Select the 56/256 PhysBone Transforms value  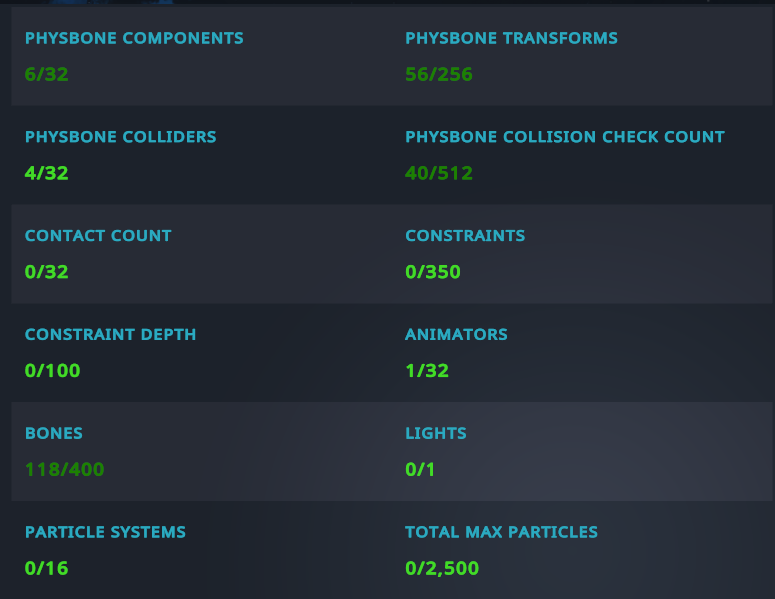coord(438,74)
